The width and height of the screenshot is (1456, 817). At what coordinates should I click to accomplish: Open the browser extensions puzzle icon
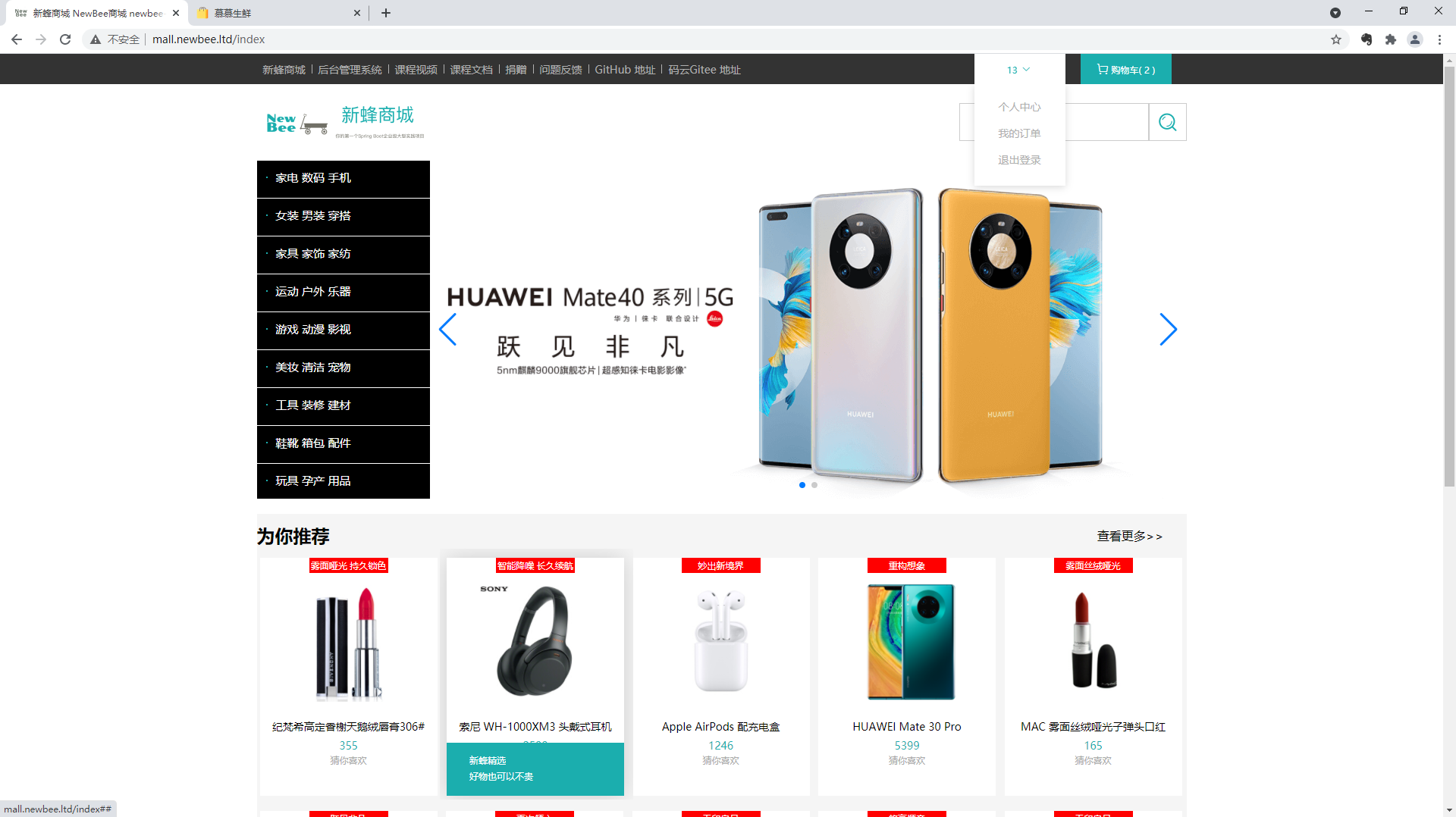pos(1391,39)
